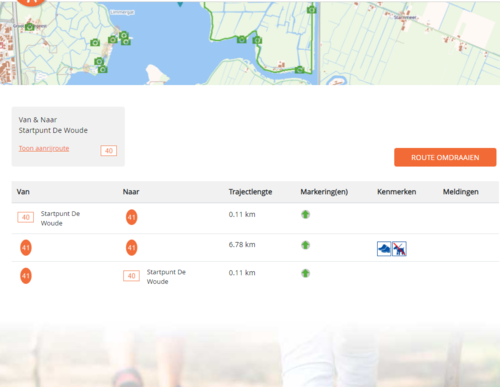
Task: Click camera marker at bottom corner of green route
Action: click(299, 70)
